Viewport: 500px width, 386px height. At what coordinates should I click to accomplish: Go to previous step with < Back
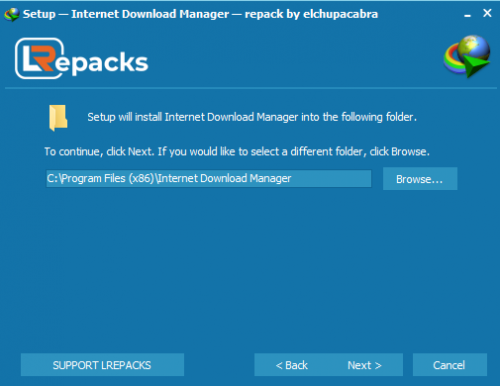292,365
